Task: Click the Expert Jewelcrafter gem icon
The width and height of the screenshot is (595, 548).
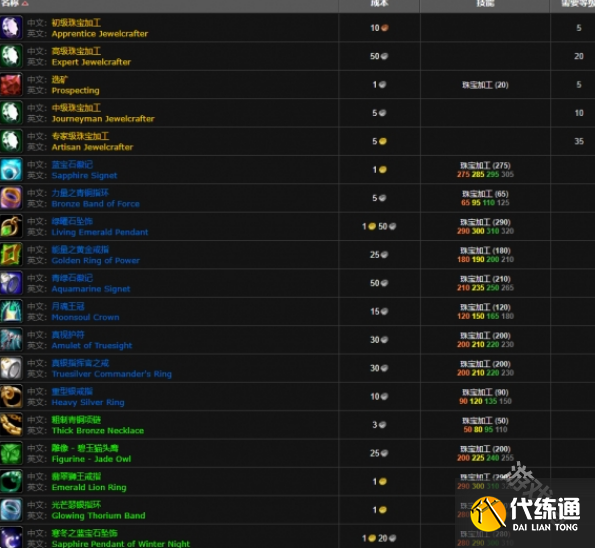Action: click(11, 56)
